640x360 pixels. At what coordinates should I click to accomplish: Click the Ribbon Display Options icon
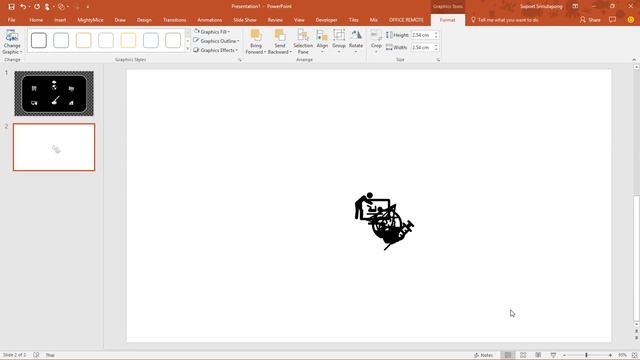coord(575,7)
